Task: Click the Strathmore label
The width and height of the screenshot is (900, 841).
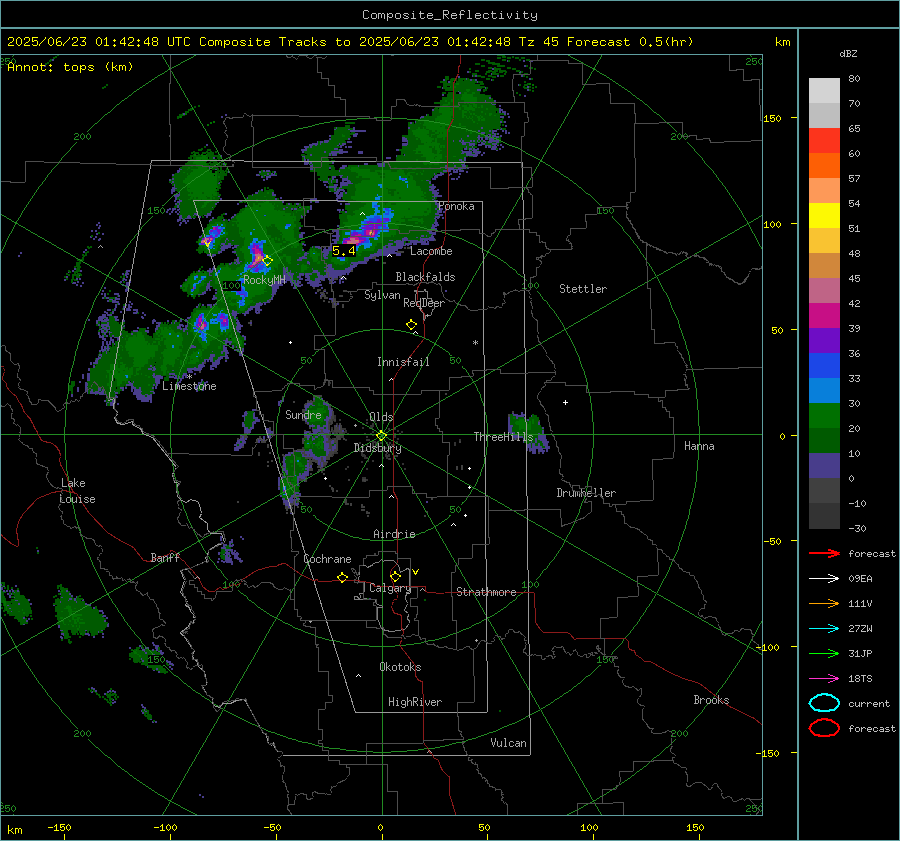Action: 486,592
